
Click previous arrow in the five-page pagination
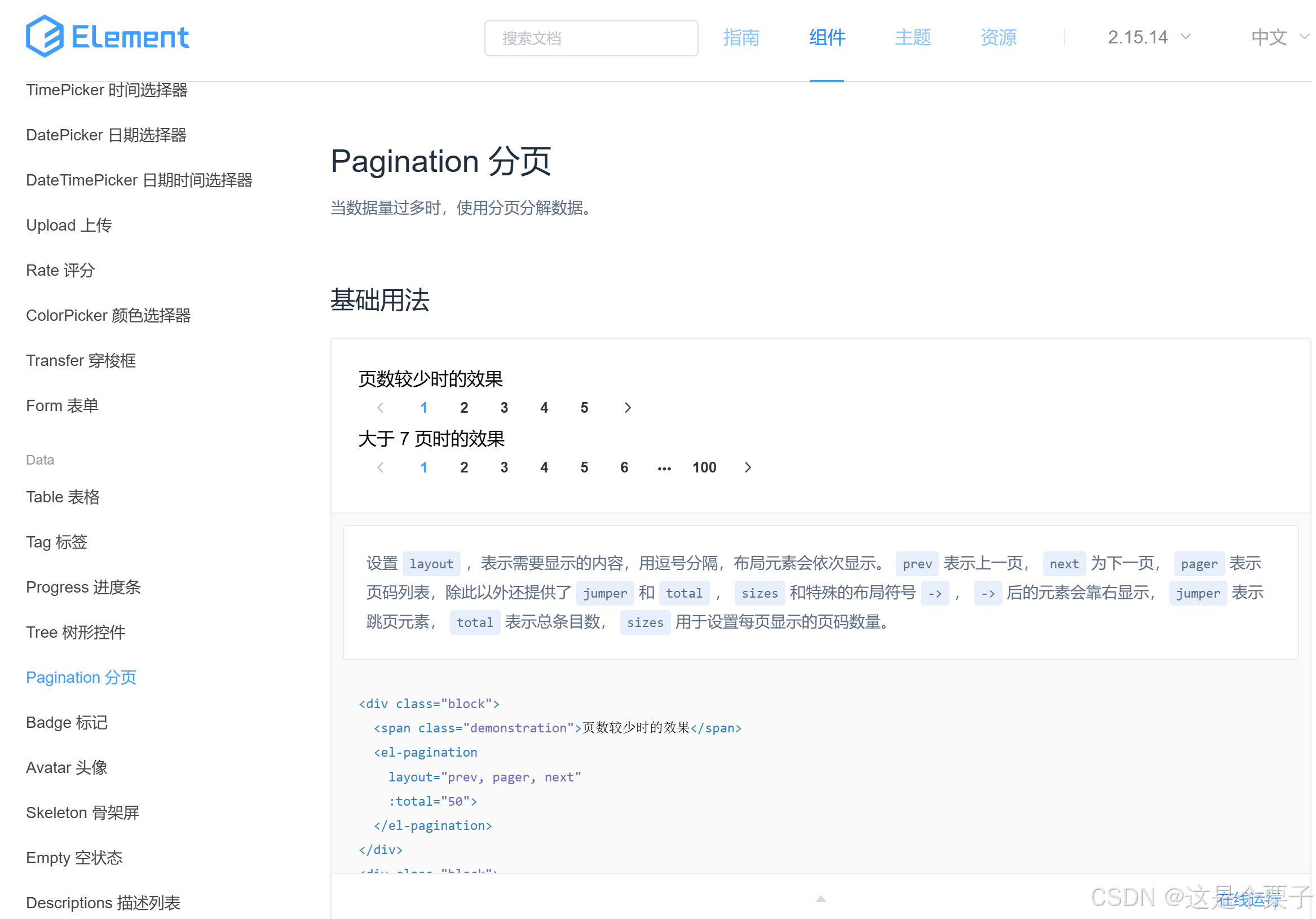coord(381,408)
